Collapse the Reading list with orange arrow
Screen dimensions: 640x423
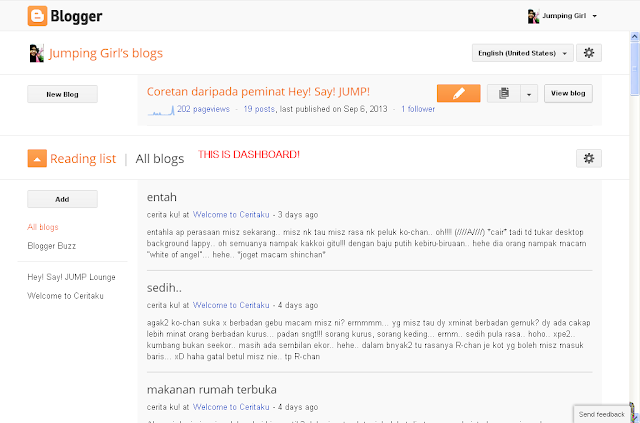[37, 158]
